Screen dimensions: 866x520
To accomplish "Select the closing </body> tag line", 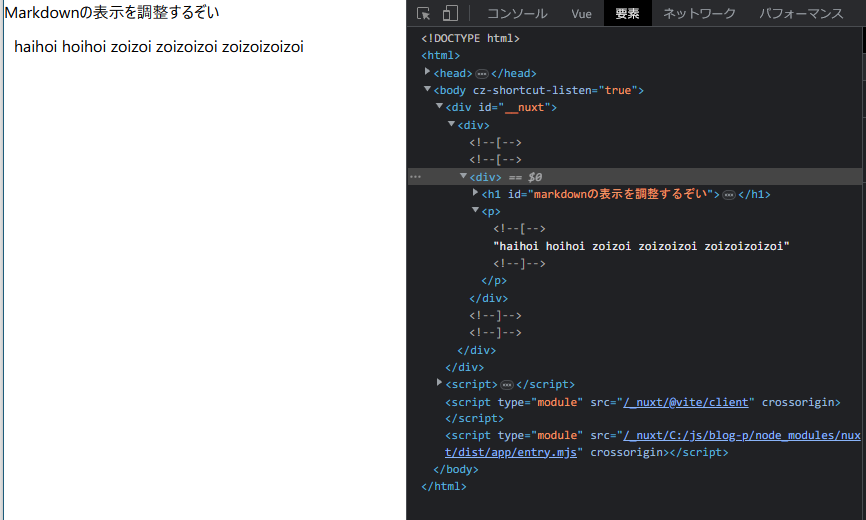I will pyautogui.click(x=456, y=469).
